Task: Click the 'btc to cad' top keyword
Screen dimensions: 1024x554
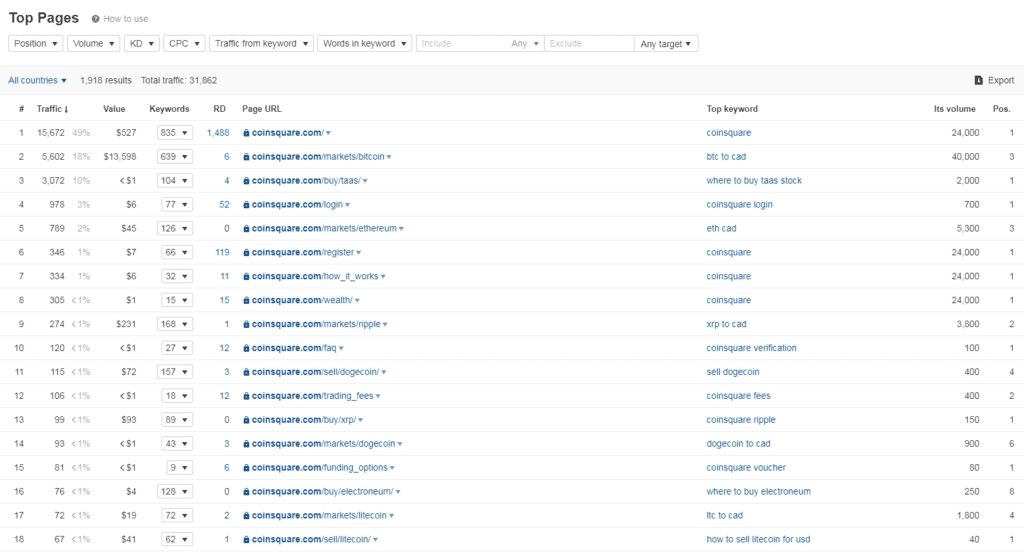Action: pos(726,157)
